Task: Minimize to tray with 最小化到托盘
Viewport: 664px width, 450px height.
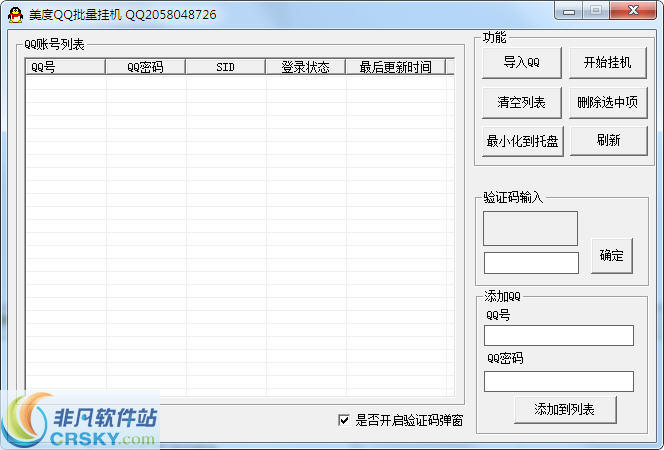Action: 523,141
